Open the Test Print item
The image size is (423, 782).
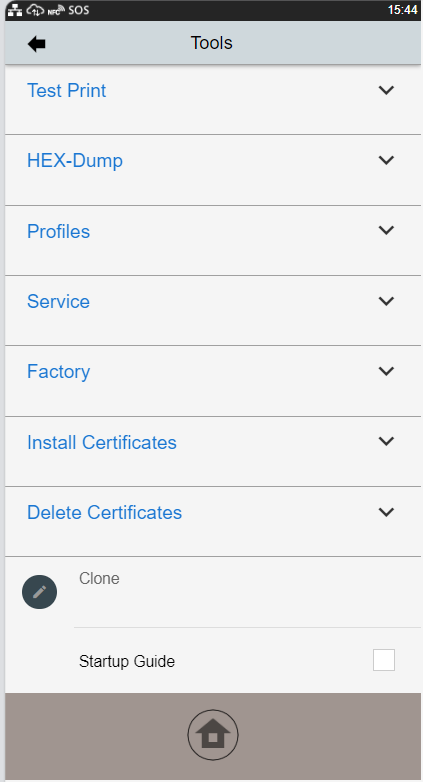(66, 91)
